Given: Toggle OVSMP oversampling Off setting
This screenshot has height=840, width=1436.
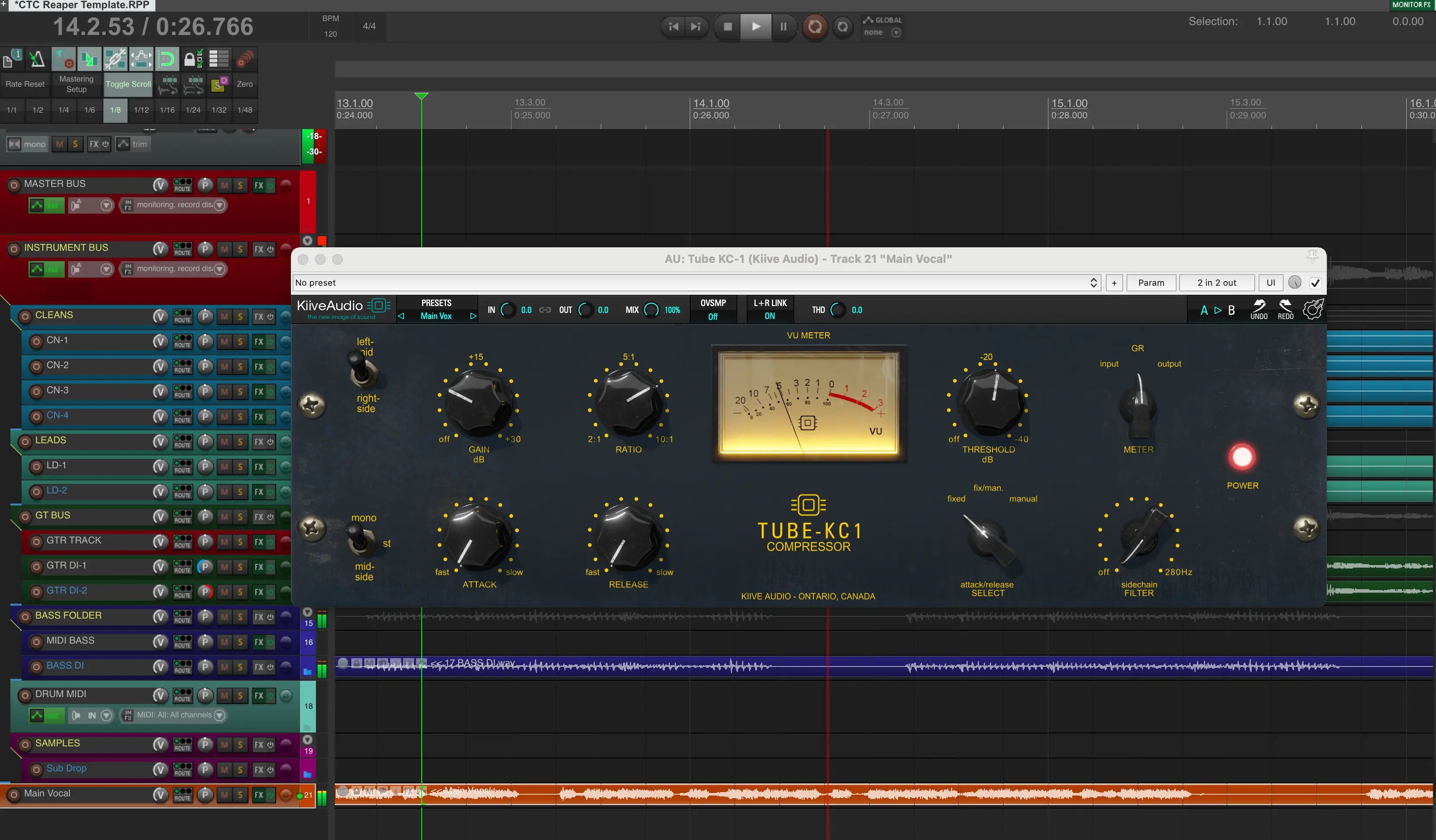Looking at the screenshot, I should 713,316.
